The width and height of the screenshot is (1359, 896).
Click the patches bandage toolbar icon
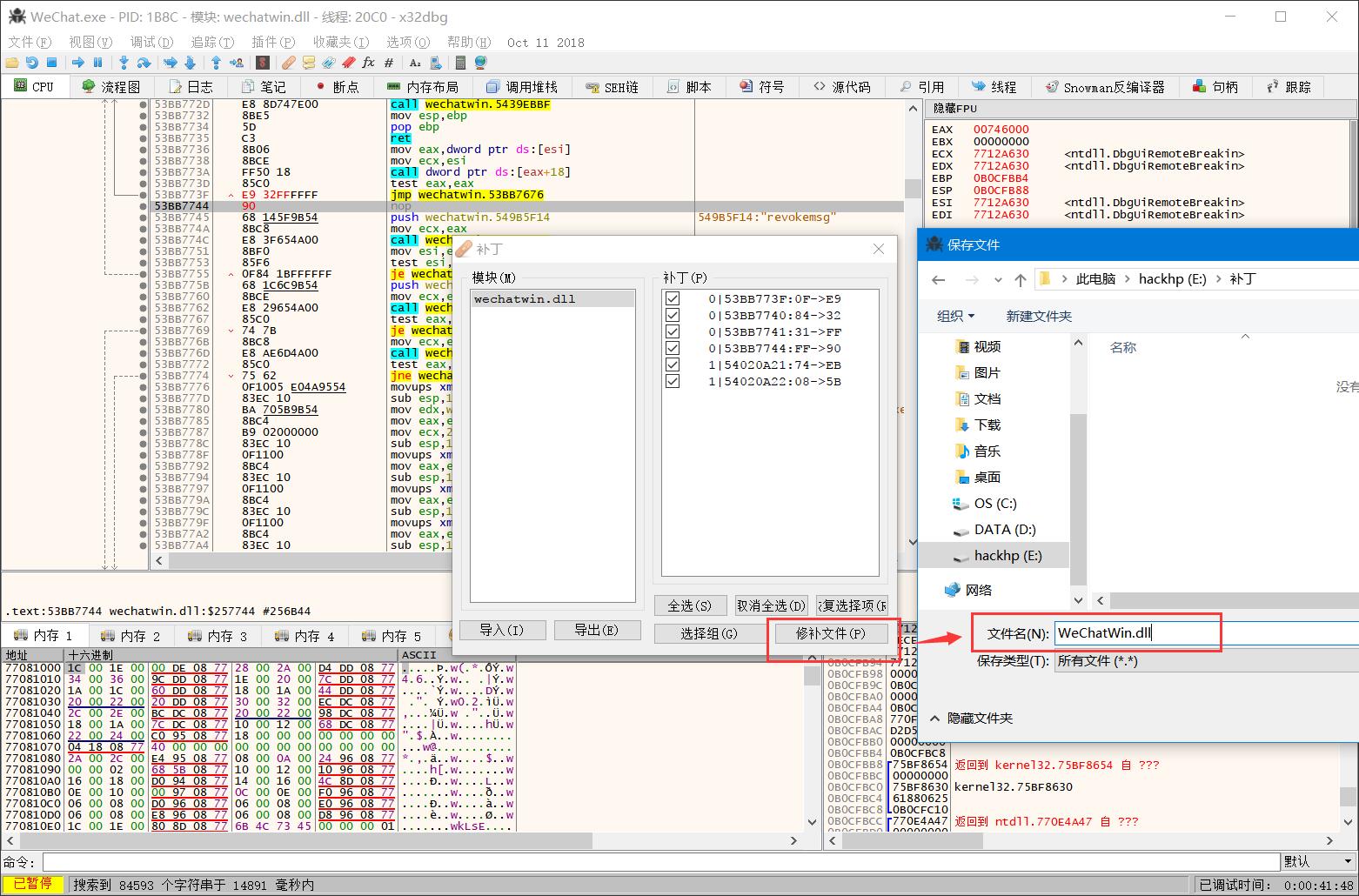289,63
